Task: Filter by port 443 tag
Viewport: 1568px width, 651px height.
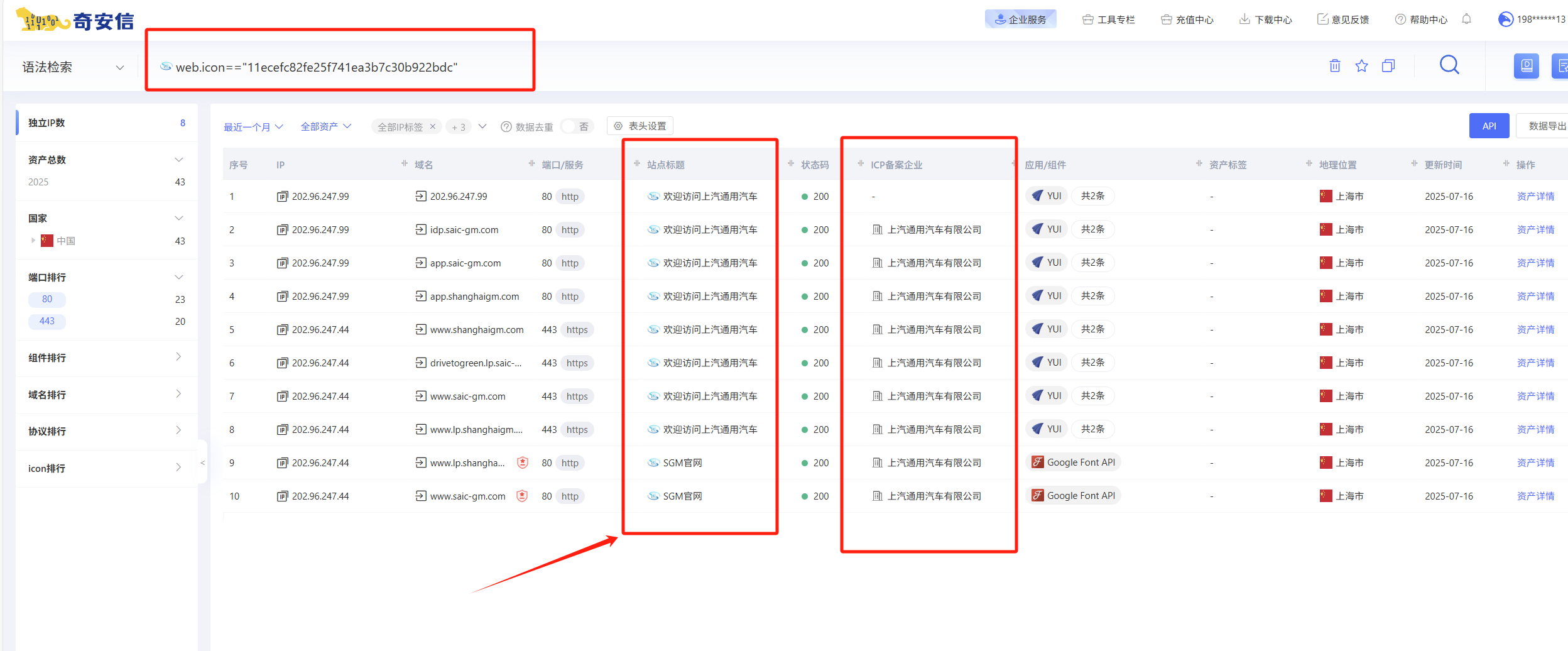Action: tap(47, 321)
